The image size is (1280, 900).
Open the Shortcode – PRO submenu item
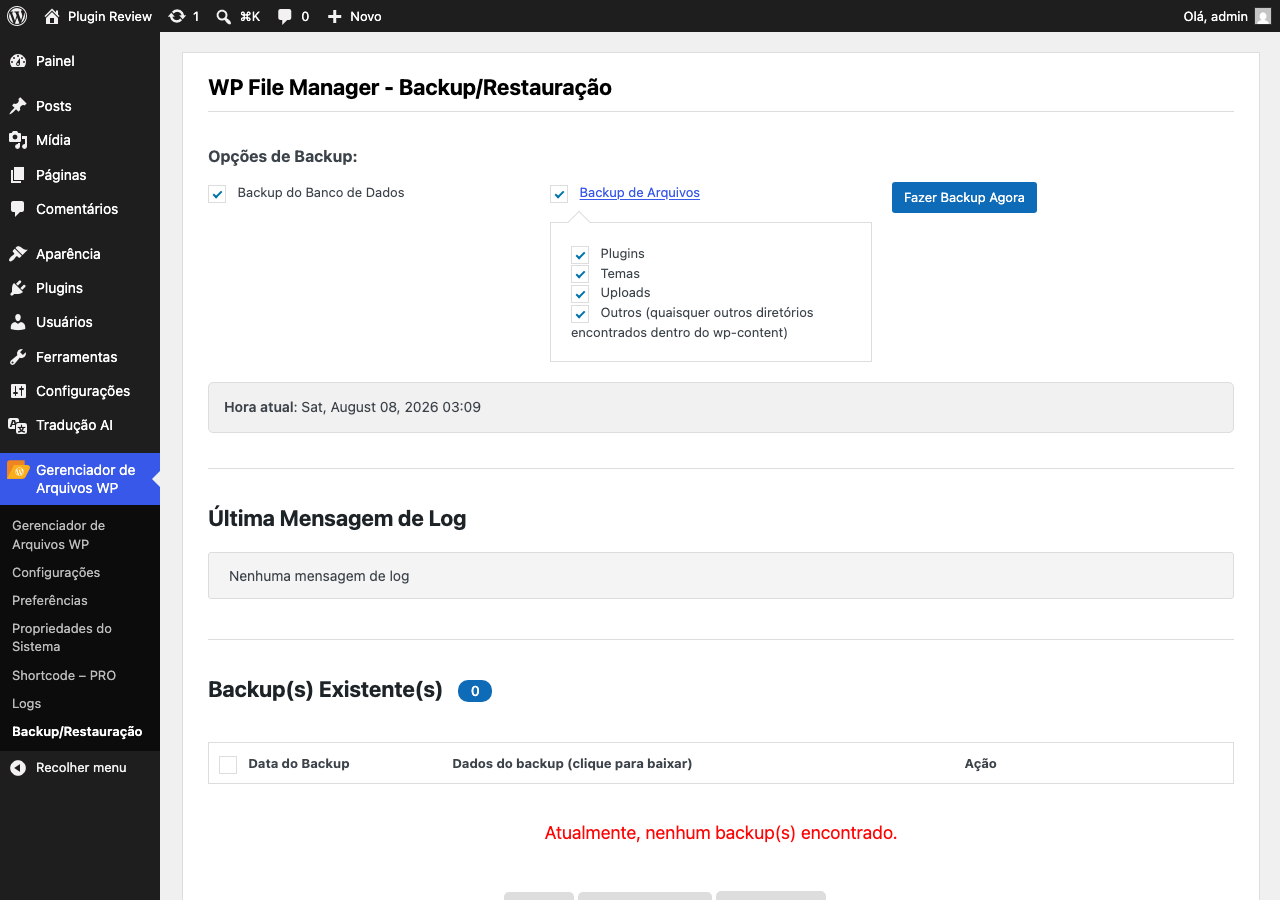[x=64, y=676]
